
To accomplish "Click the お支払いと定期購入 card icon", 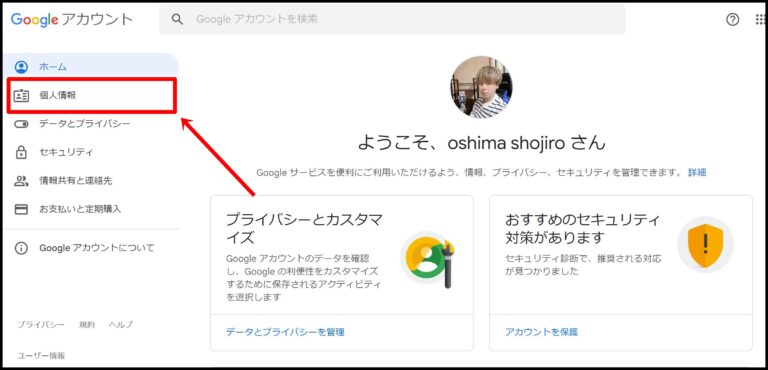I will (x=21, y=209).
